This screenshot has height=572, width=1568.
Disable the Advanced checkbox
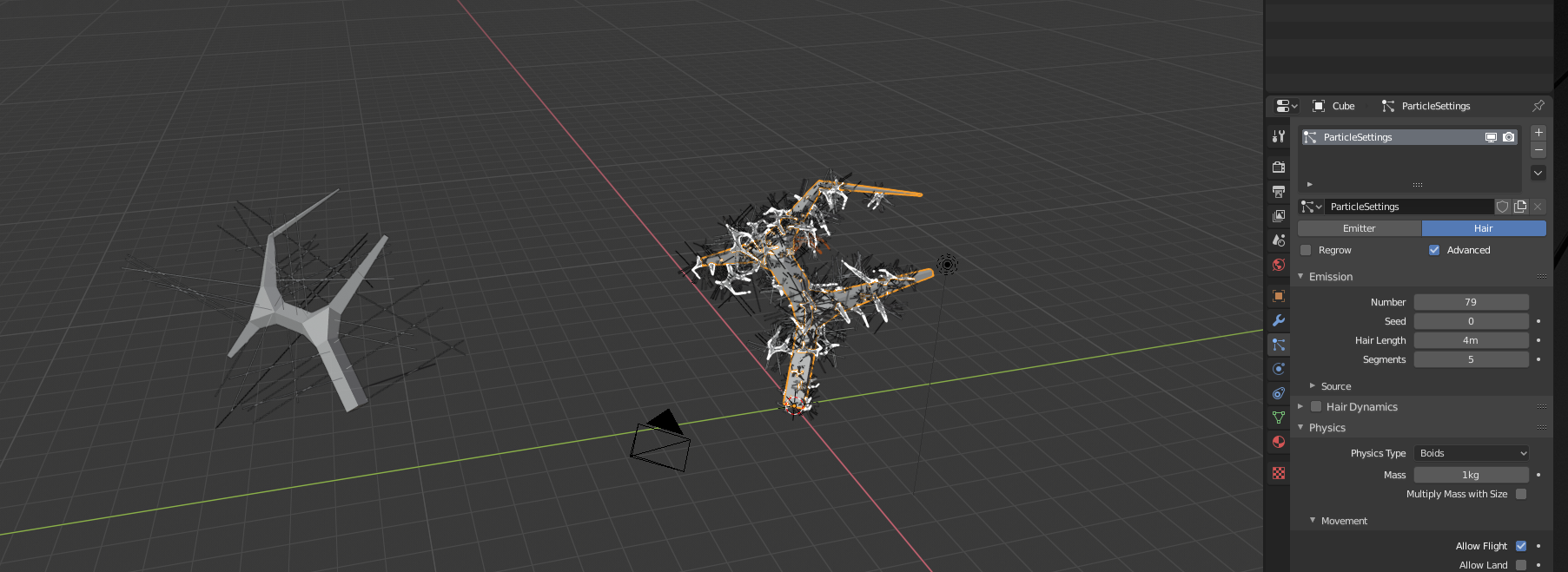pyautogui.click(x=1434, y=250)
